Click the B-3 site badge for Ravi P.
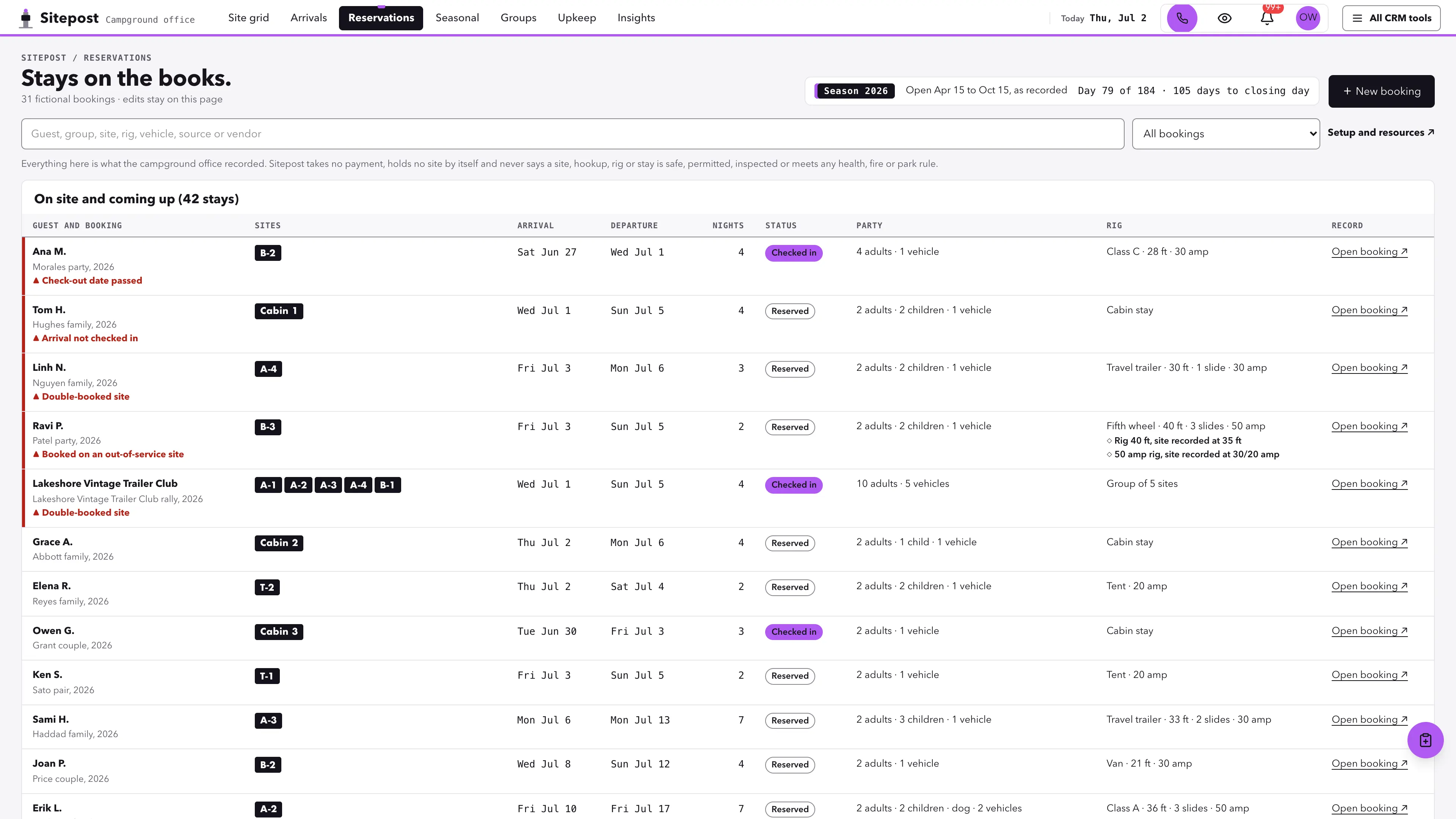 click(x=268, y=427)
